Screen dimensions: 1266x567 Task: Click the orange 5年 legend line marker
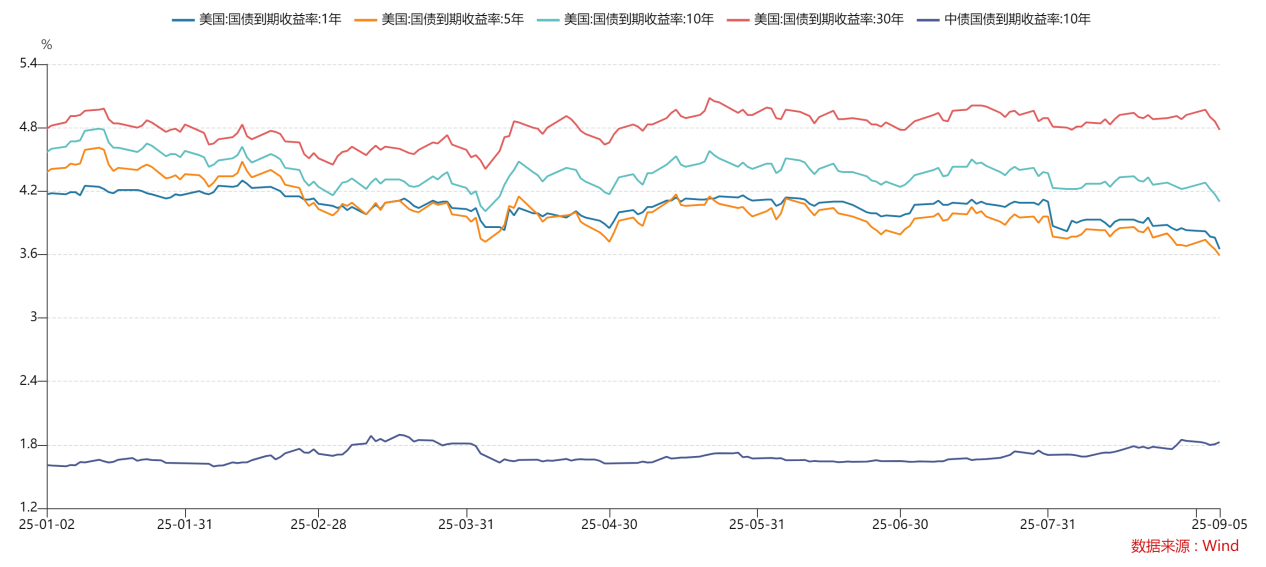click(366, 19)
